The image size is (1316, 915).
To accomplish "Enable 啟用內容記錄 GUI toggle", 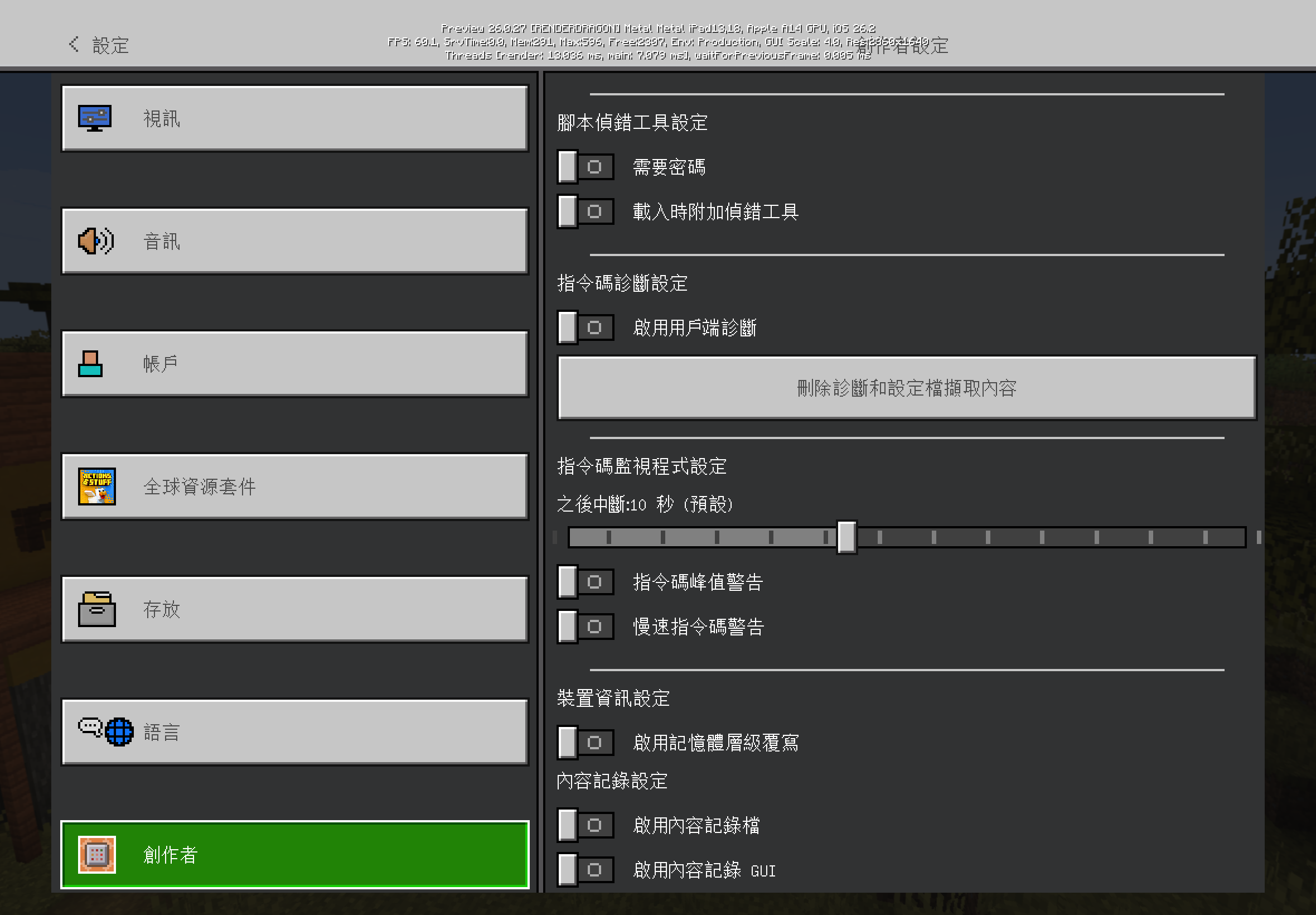I will 585,870.
